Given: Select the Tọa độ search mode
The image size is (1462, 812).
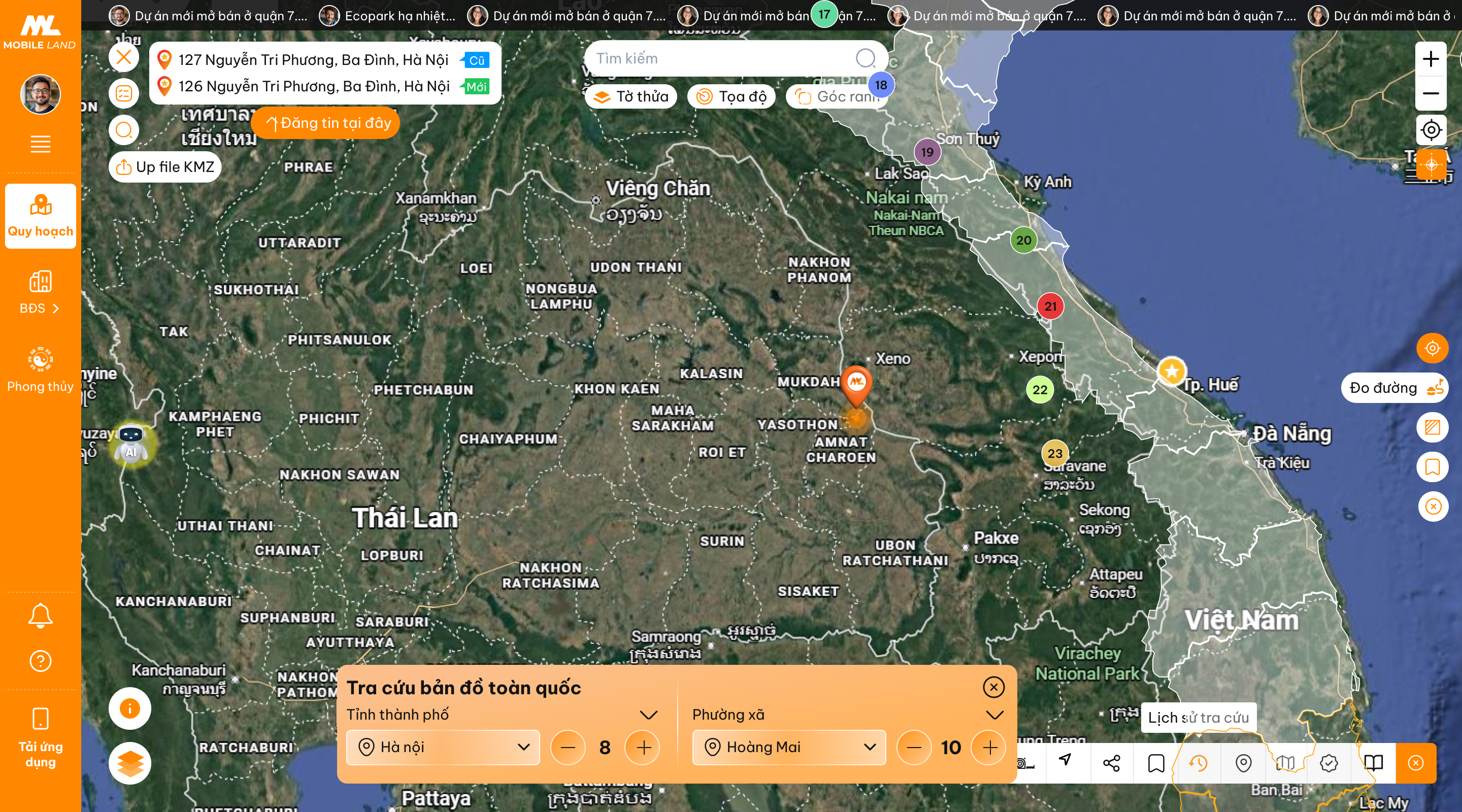Looking at the screenshot, I should [x=732, y=96].
